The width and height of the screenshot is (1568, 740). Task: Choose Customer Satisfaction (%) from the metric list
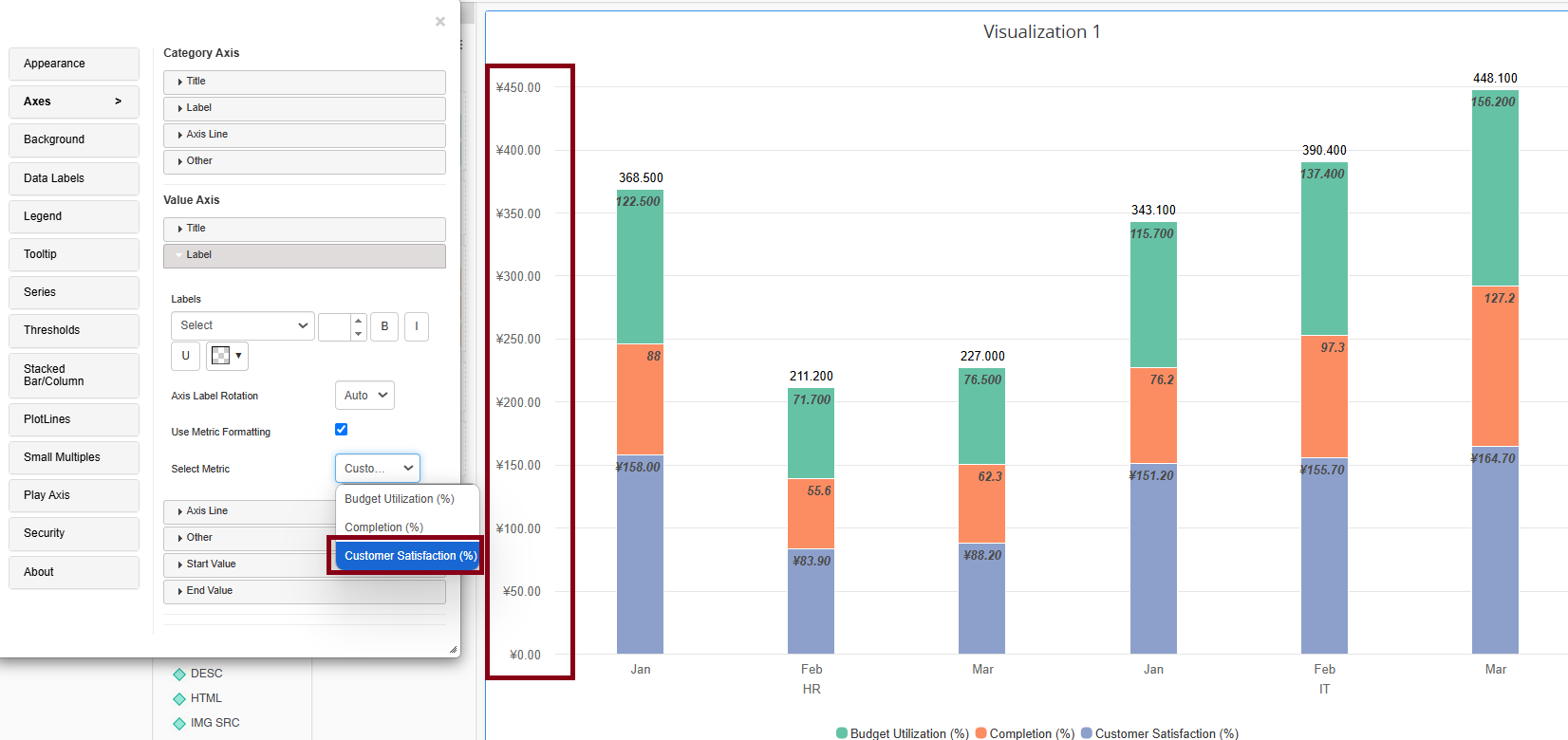click(409, 556)
